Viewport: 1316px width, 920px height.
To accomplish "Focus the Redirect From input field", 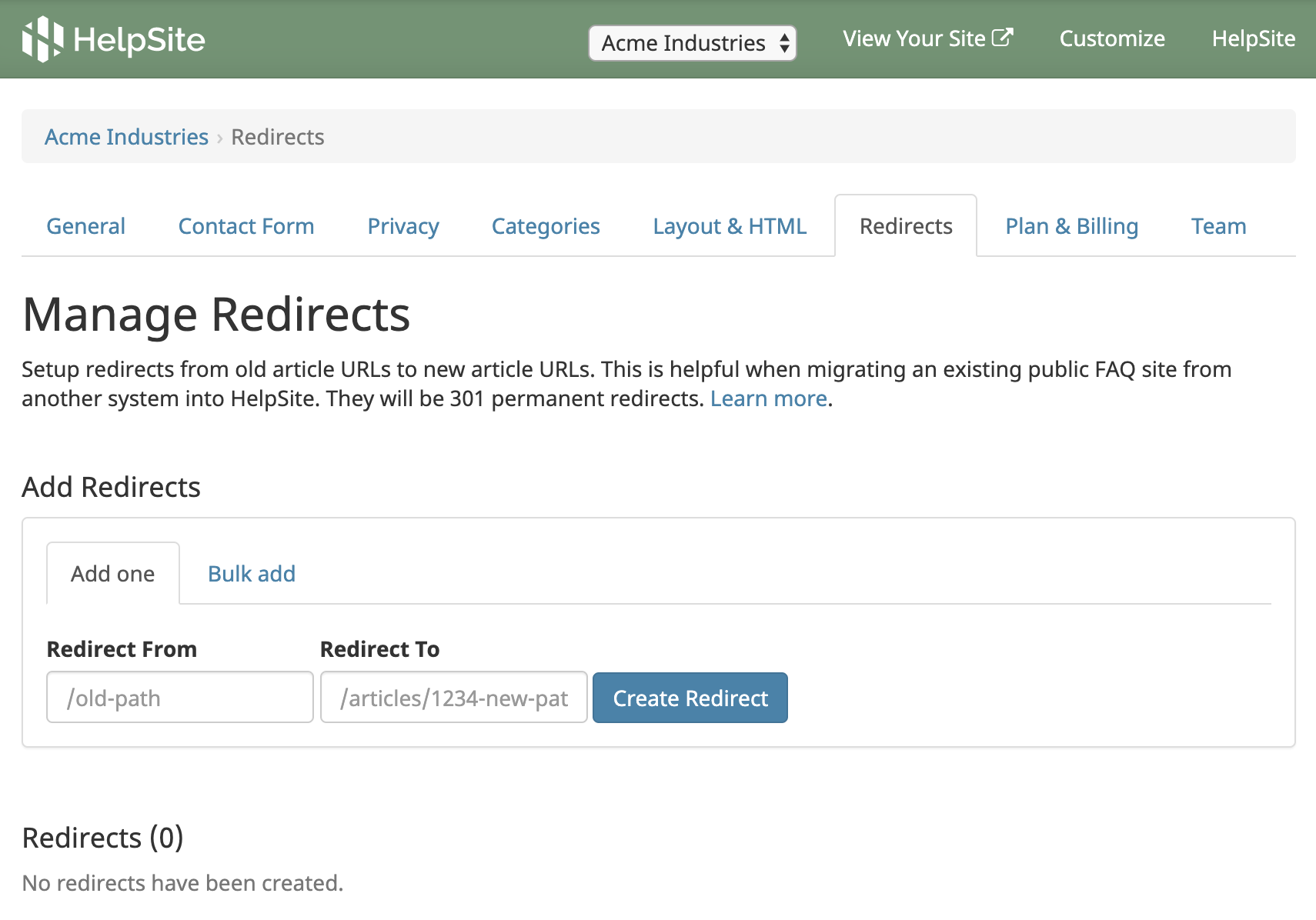I will [180, 697].
